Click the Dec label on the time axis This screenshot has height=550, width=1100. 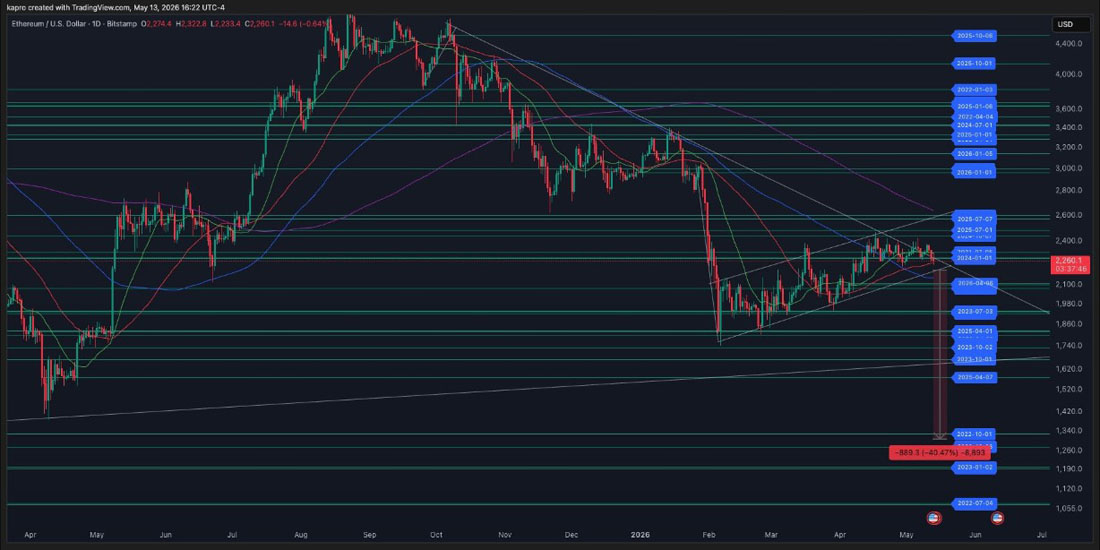[570, 535]
